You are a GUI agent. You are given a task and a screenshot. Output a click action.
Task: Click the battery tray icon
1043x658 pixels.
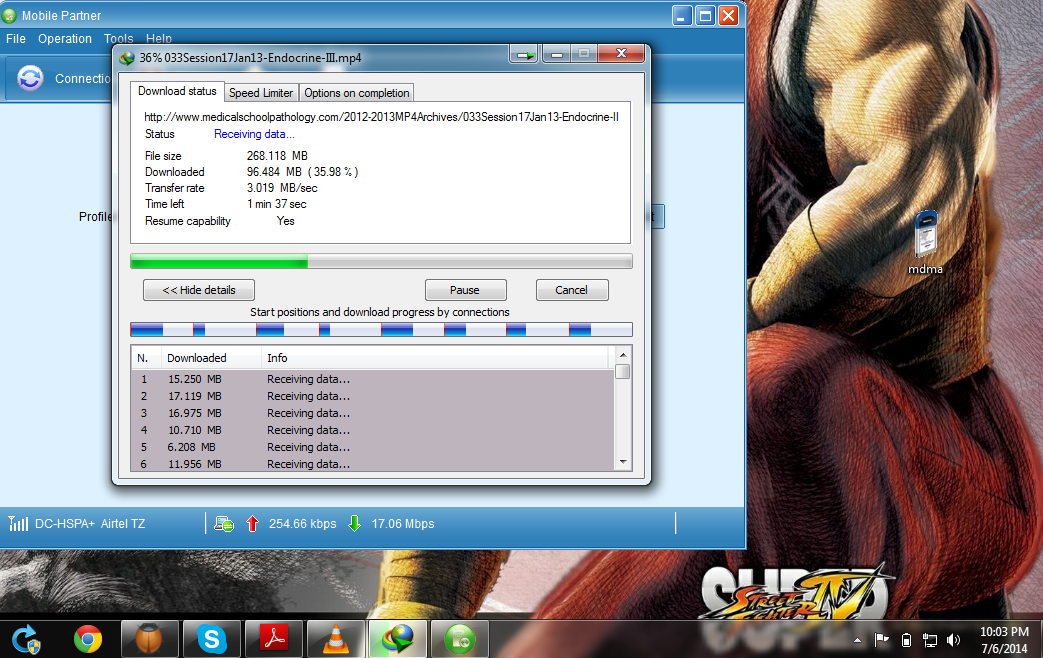[x=906, y=640]
